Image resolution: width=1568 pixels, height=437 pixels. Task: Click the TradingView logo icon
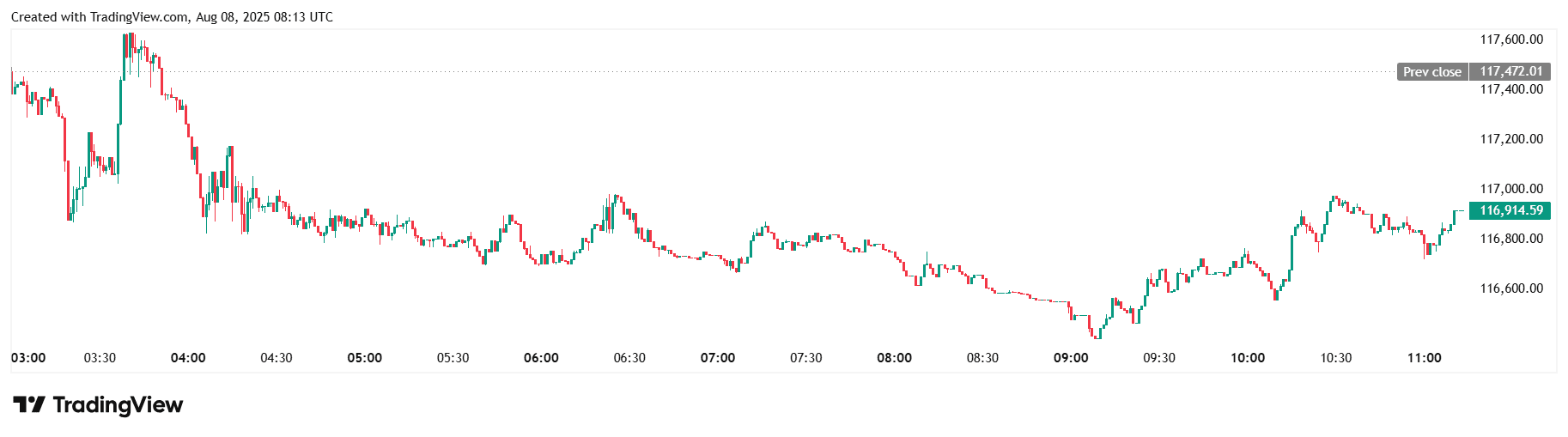click(28, 405)
